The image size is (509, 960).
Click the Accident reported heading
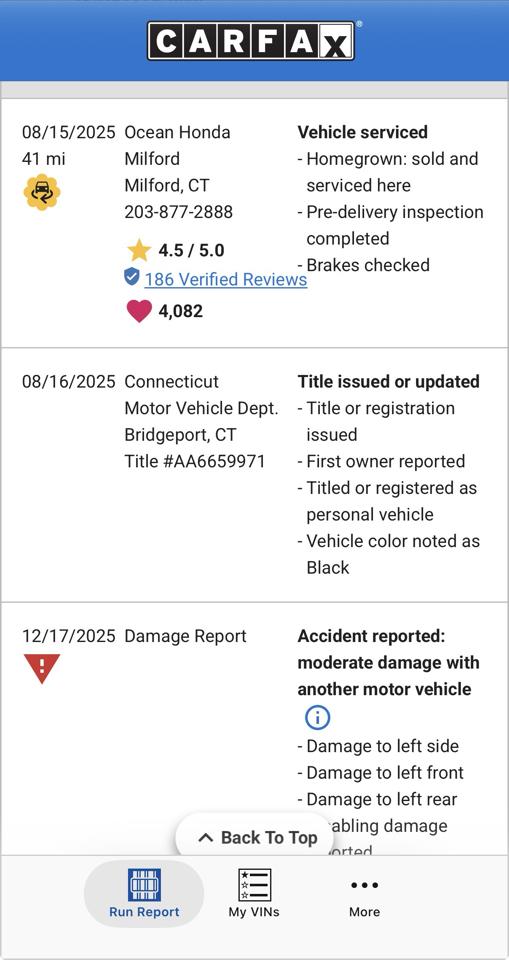(388, 662)
